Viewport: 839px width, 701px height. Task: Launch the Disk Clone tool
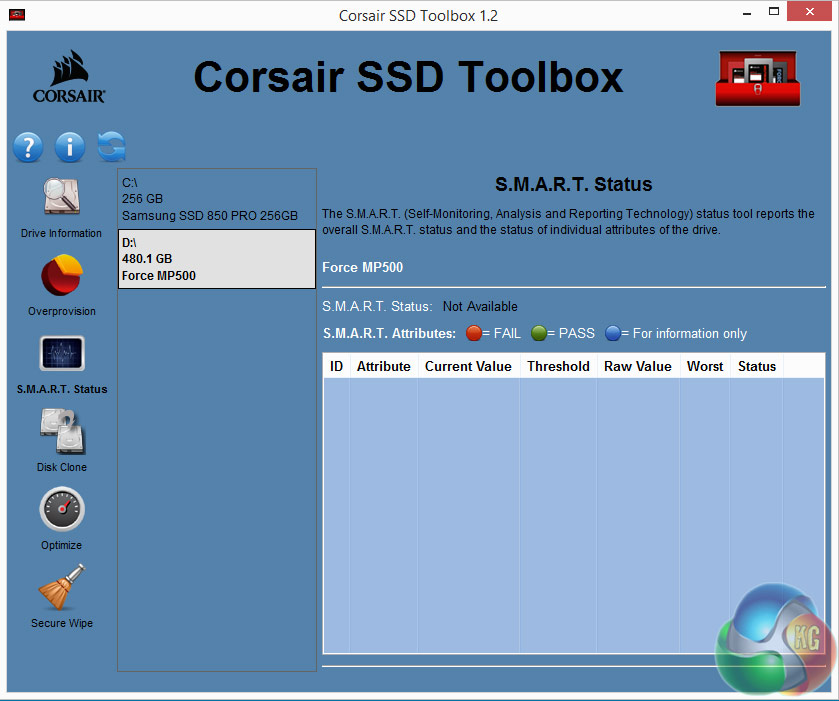click(x=61, y=433)
